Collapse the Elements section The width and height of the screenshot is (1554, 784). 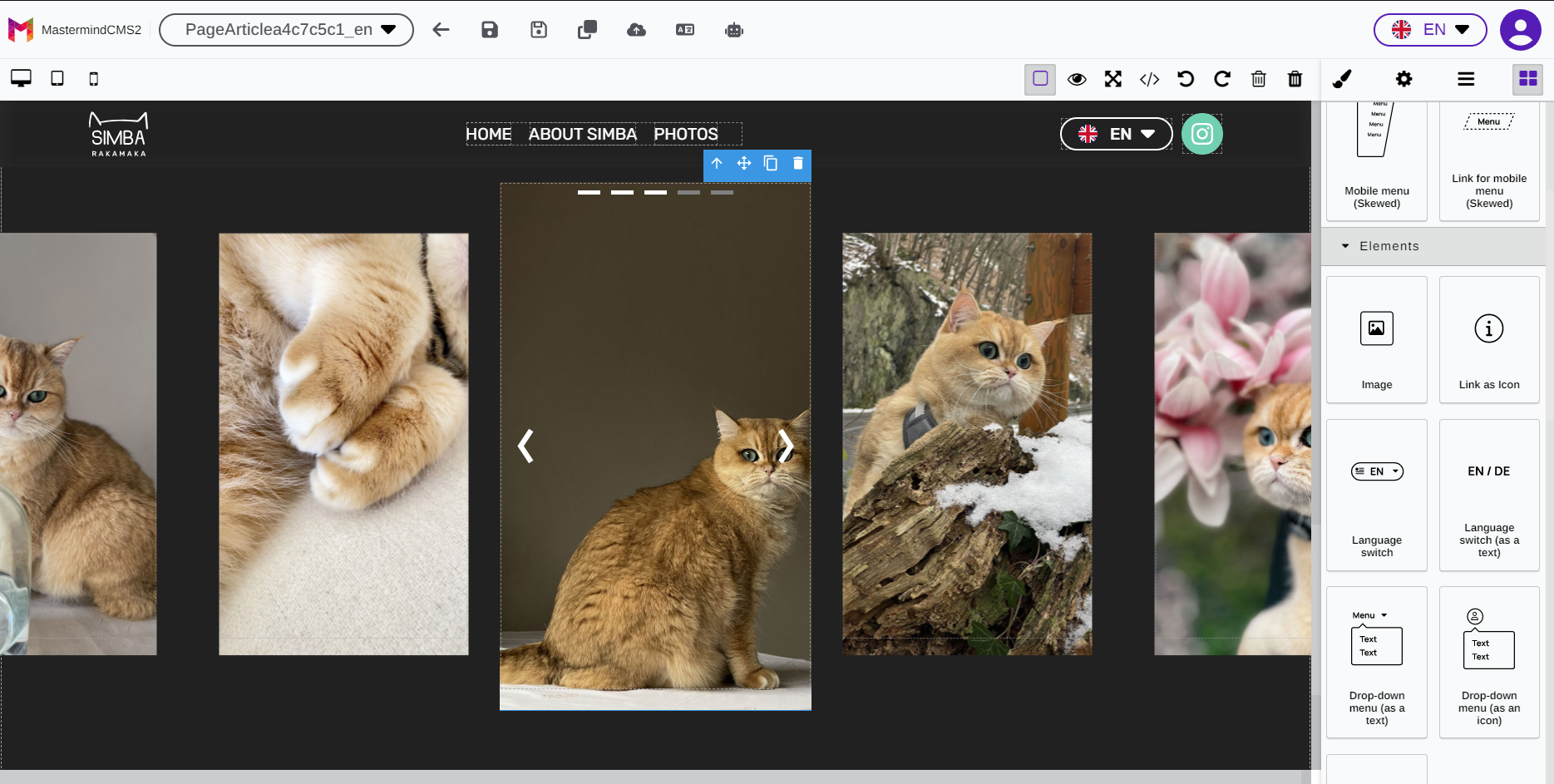pyautogui.click(x=1433, y=246)
